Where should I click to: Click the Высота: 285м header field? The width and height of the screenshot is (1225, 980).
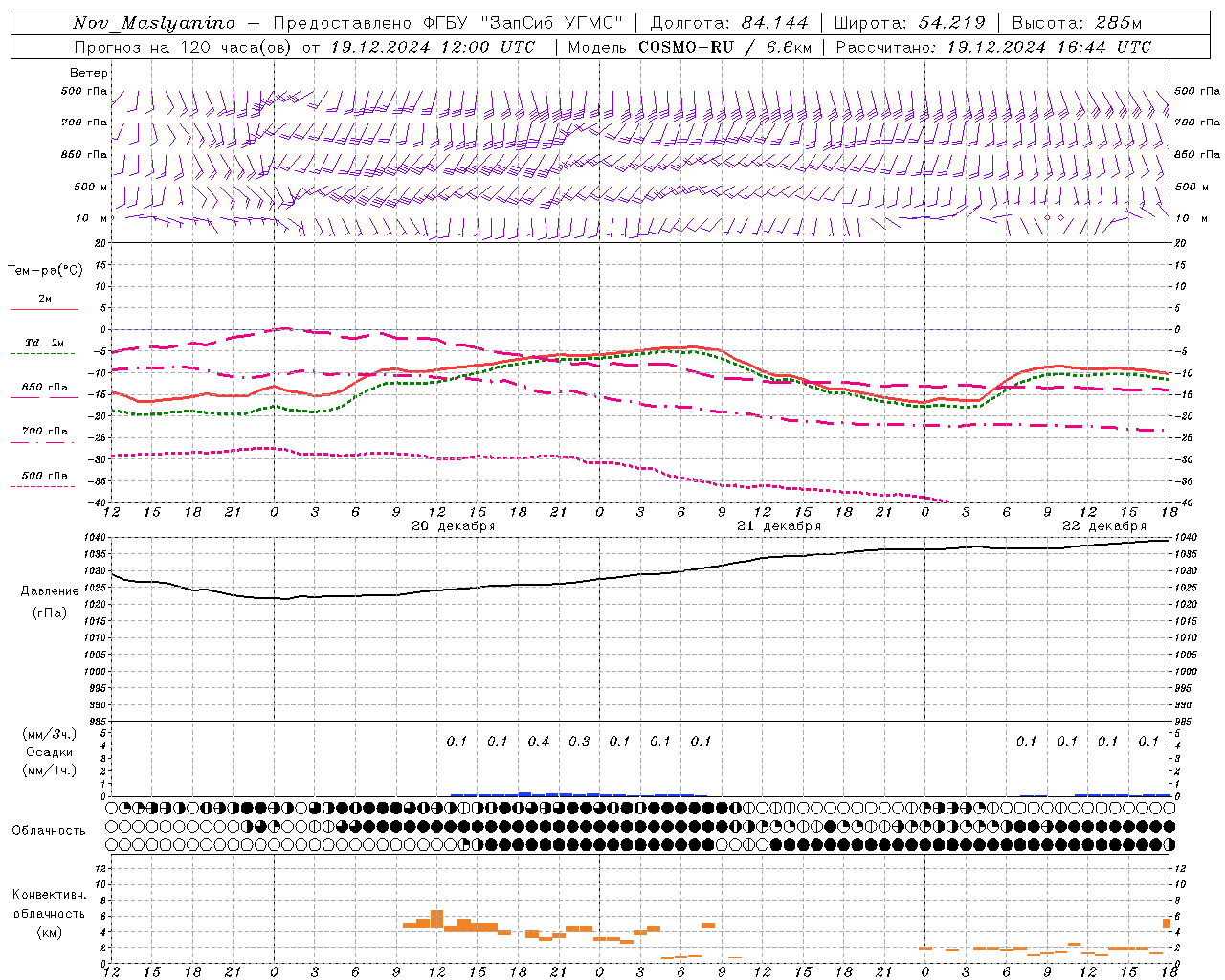tap(1078, 23)
